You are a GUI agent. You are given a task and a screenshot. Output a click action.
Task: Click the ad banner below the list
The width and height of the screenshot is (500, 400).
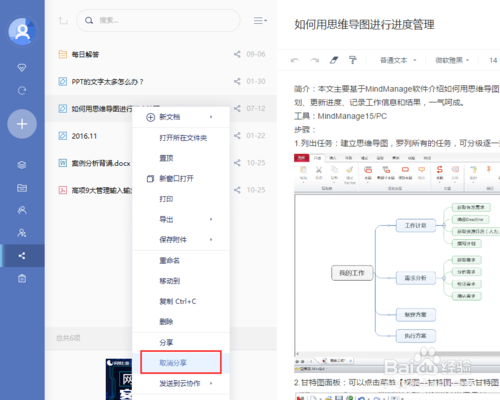coord(119,379)
